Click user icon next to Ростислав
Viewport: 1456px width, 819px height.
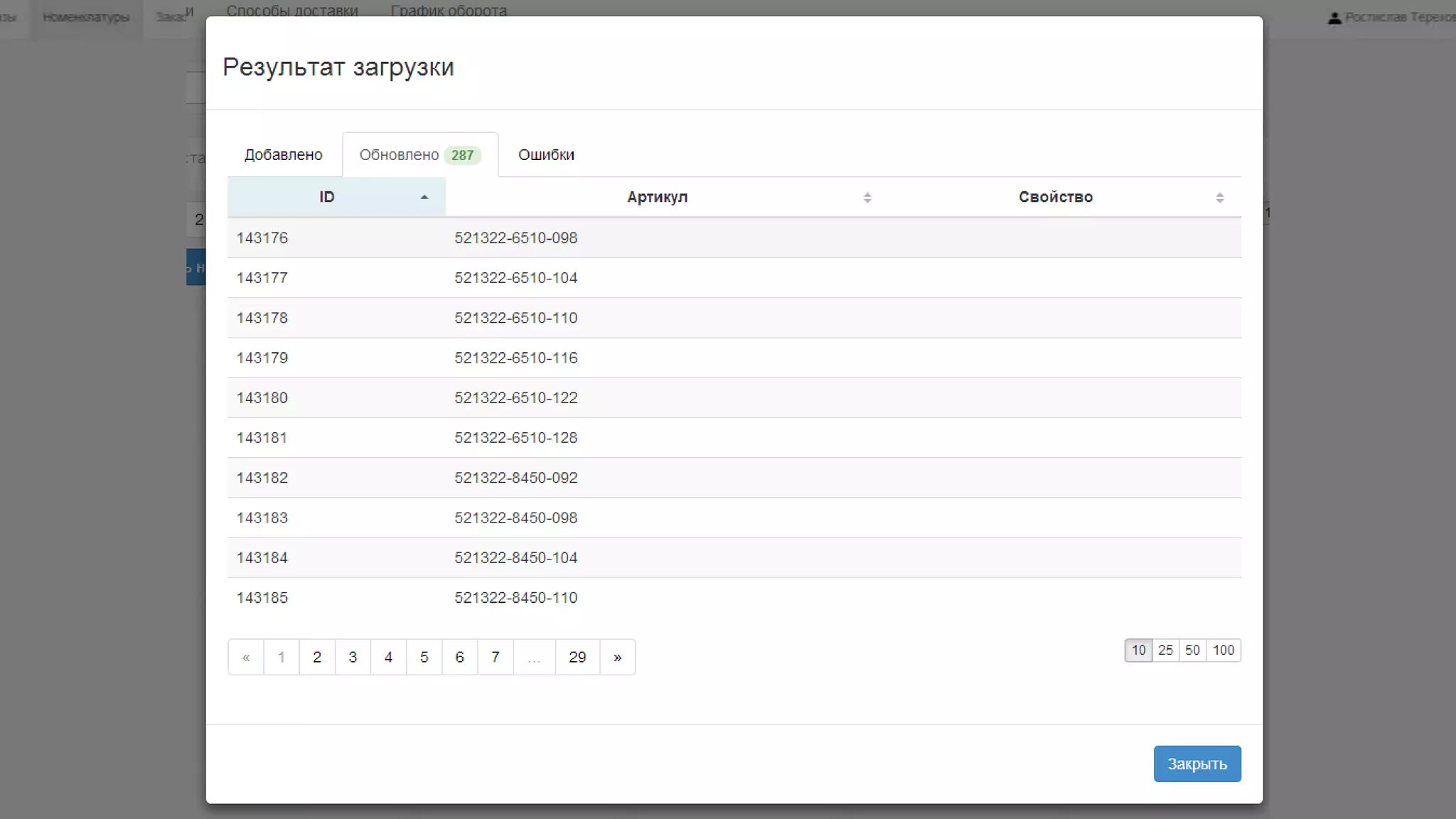(1334, 18)
